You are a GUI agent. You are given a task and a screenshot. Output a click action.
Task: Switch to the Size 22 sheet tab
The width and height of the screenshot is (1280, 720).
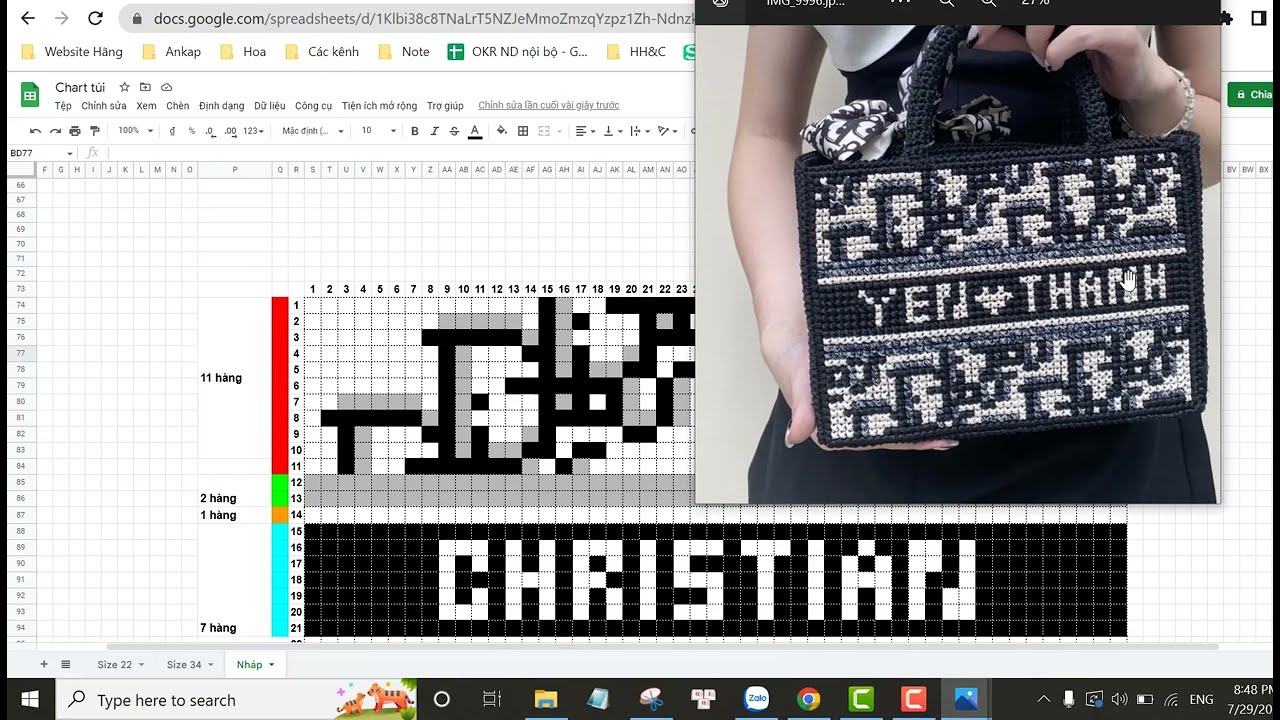pyautogui.click(x=120, y=664)
